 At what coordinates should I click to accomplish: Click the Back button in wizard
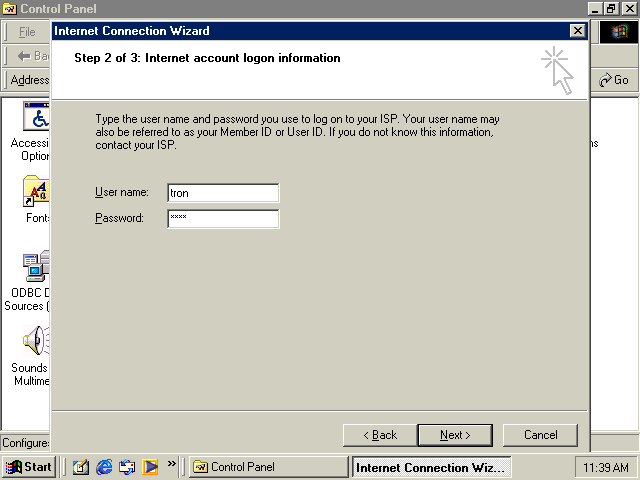click(x=380, y=435)
